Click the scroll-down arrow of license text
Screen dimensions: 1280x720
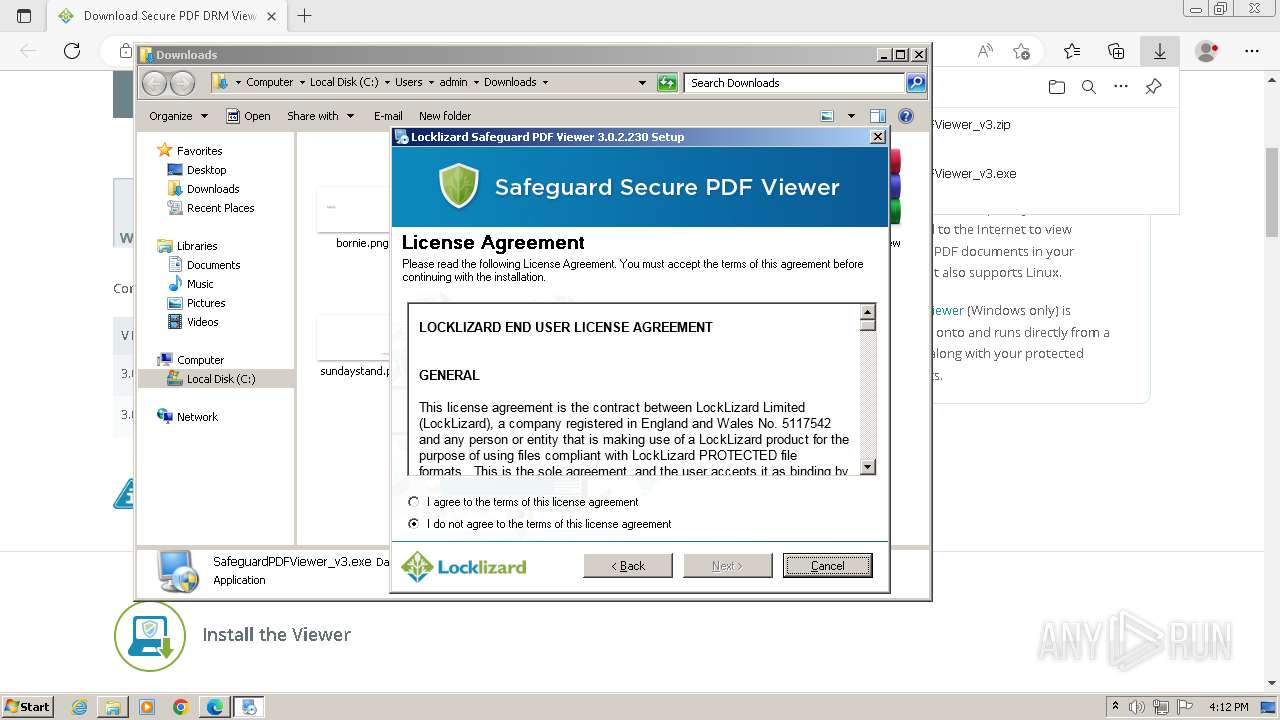pos(867,467)
